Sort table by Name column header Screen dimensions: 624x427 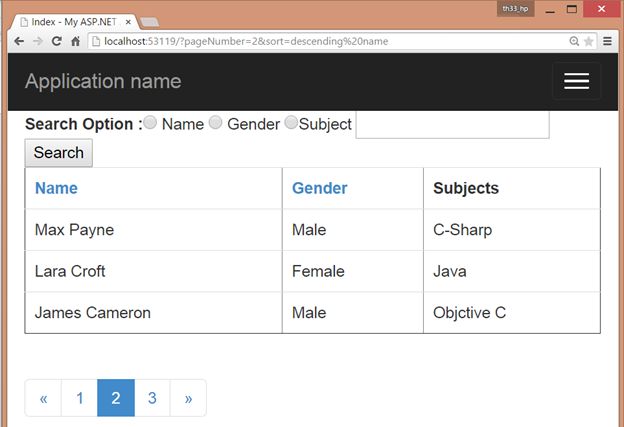[56, 188]
